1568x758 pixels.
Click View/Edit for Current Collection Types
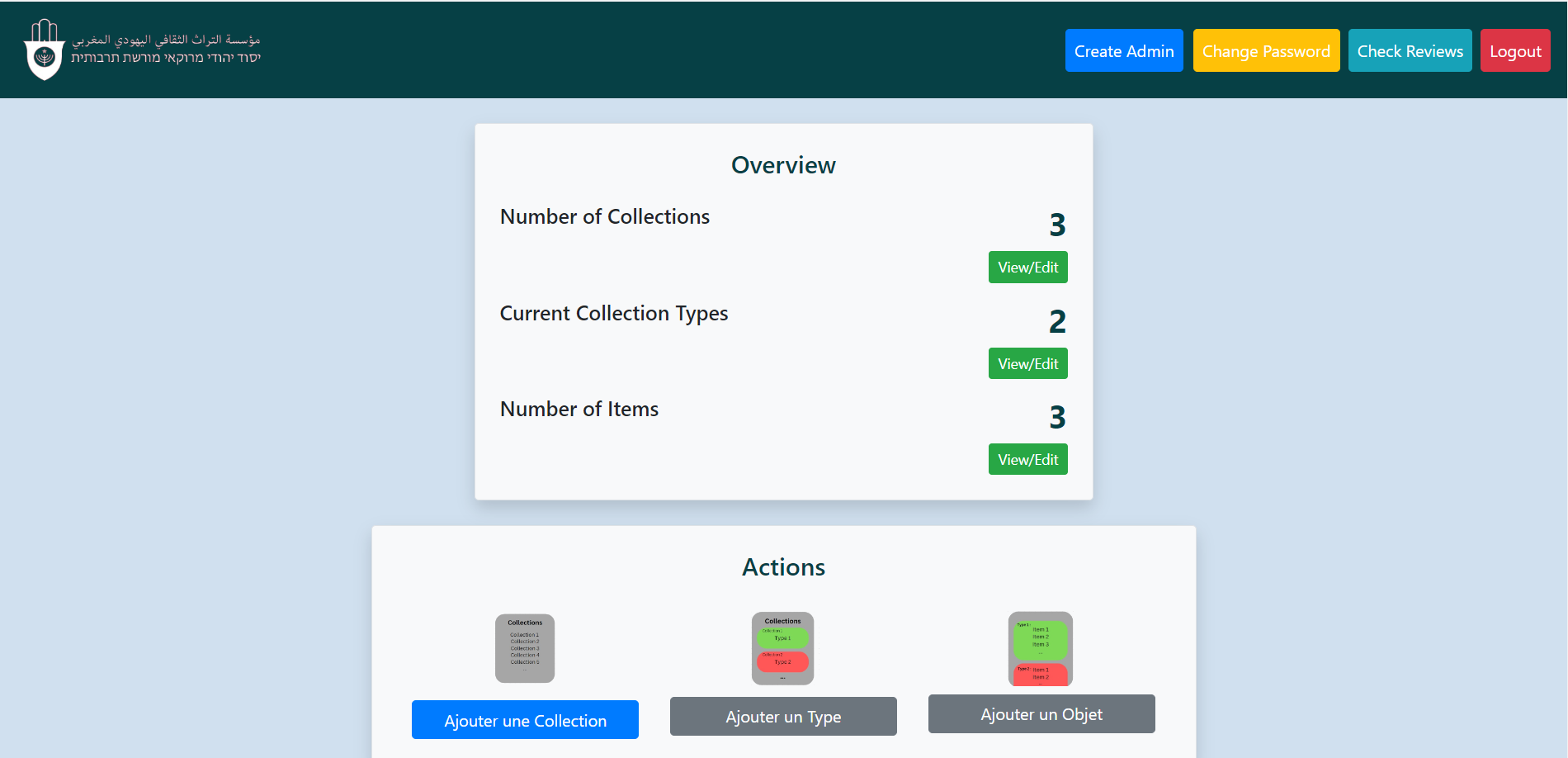click(1027, 364)
